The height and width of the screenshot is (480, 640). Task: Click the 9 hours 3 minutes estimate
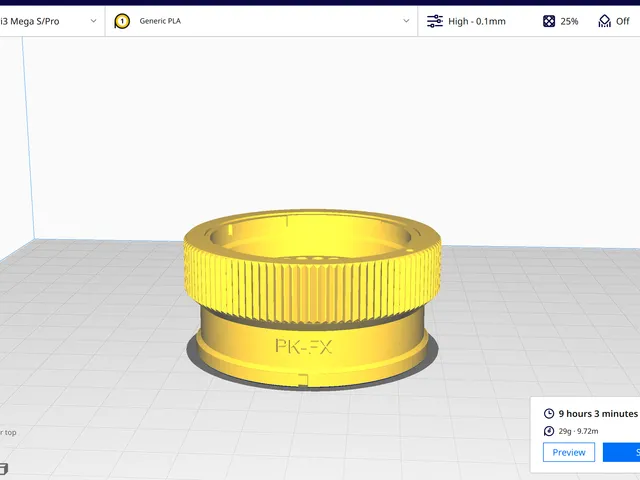[598, 413]
